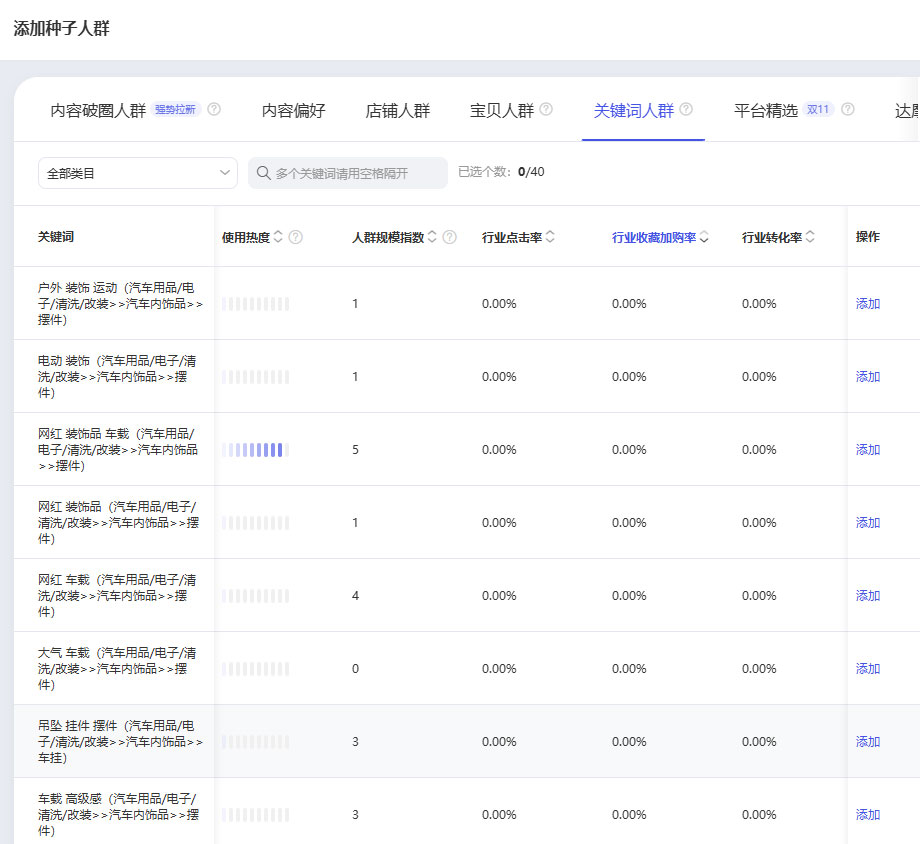
Task: Open the 全部类目 category dropdown
Action: (x=138, y=173)
